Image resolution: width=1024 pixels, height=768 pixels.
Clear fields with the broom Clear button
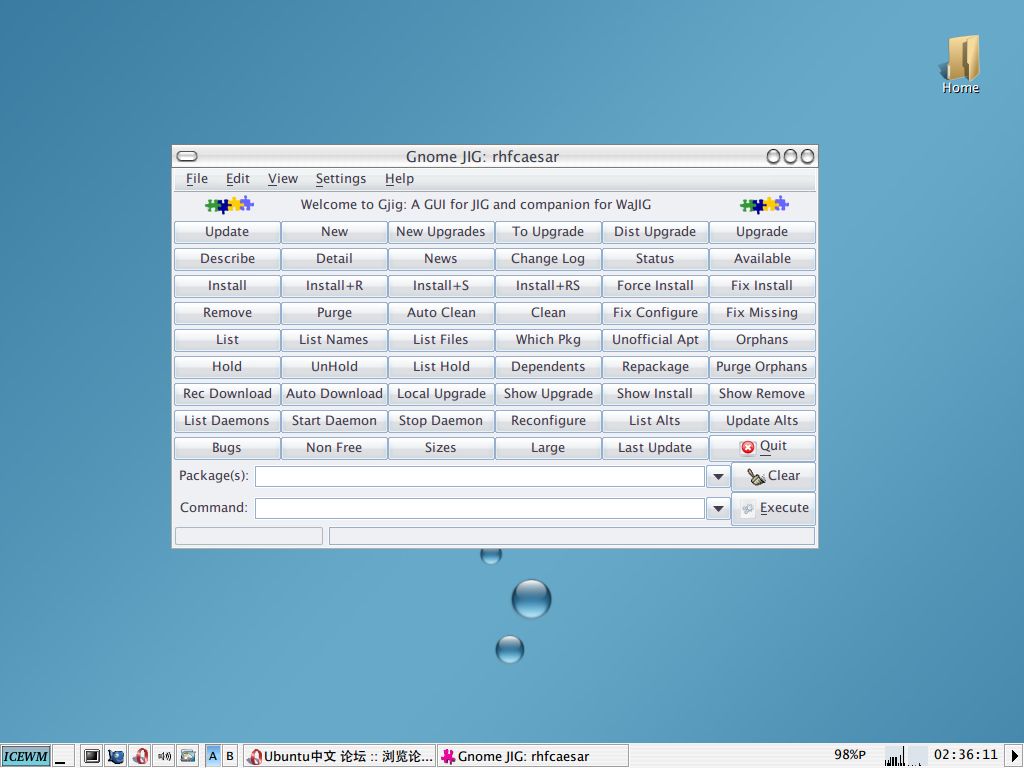tap(773, 476)
